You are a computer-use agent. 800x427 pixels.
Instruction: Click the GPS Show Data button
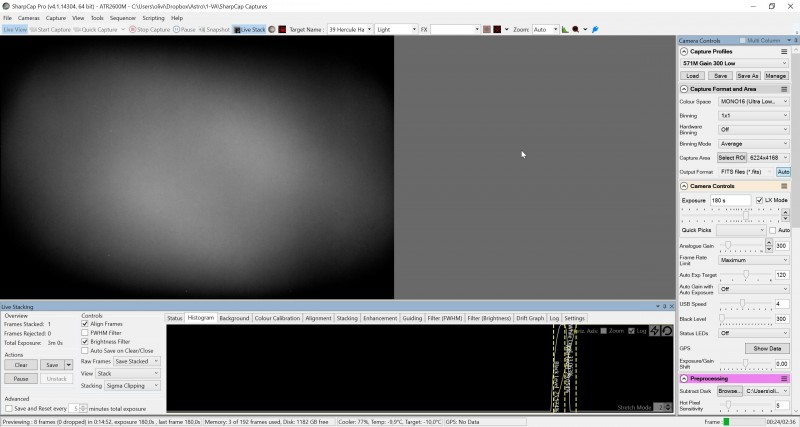pos(767,348)
